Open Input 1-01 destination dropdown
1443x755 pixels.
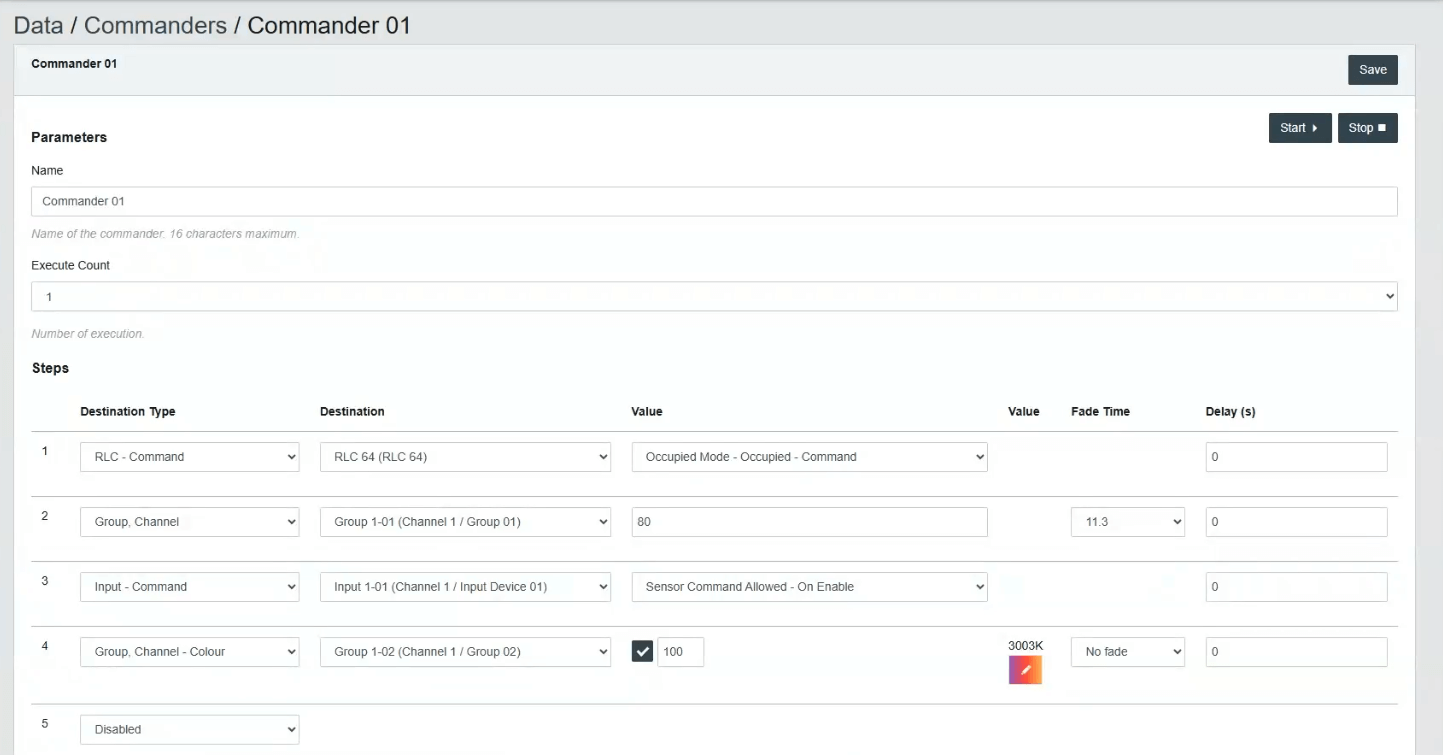(x=465, y=587)
